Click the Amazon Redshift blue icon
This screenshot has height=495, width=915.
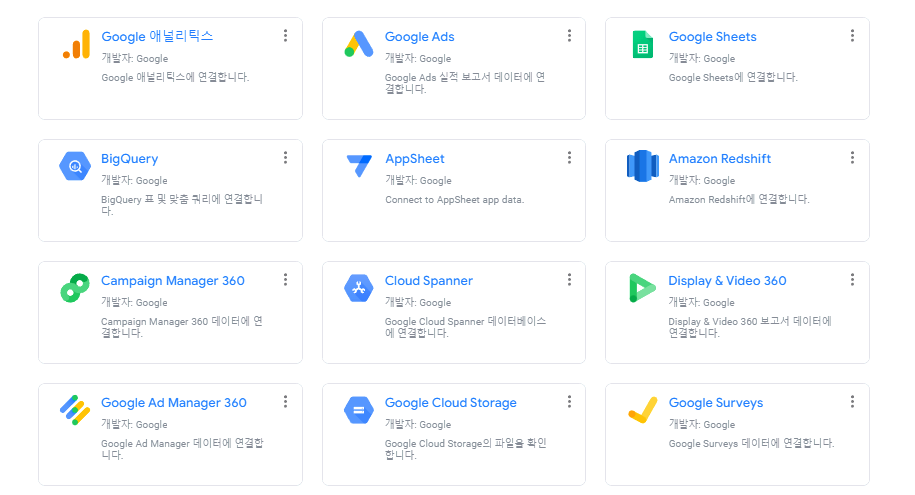point(642,166)
